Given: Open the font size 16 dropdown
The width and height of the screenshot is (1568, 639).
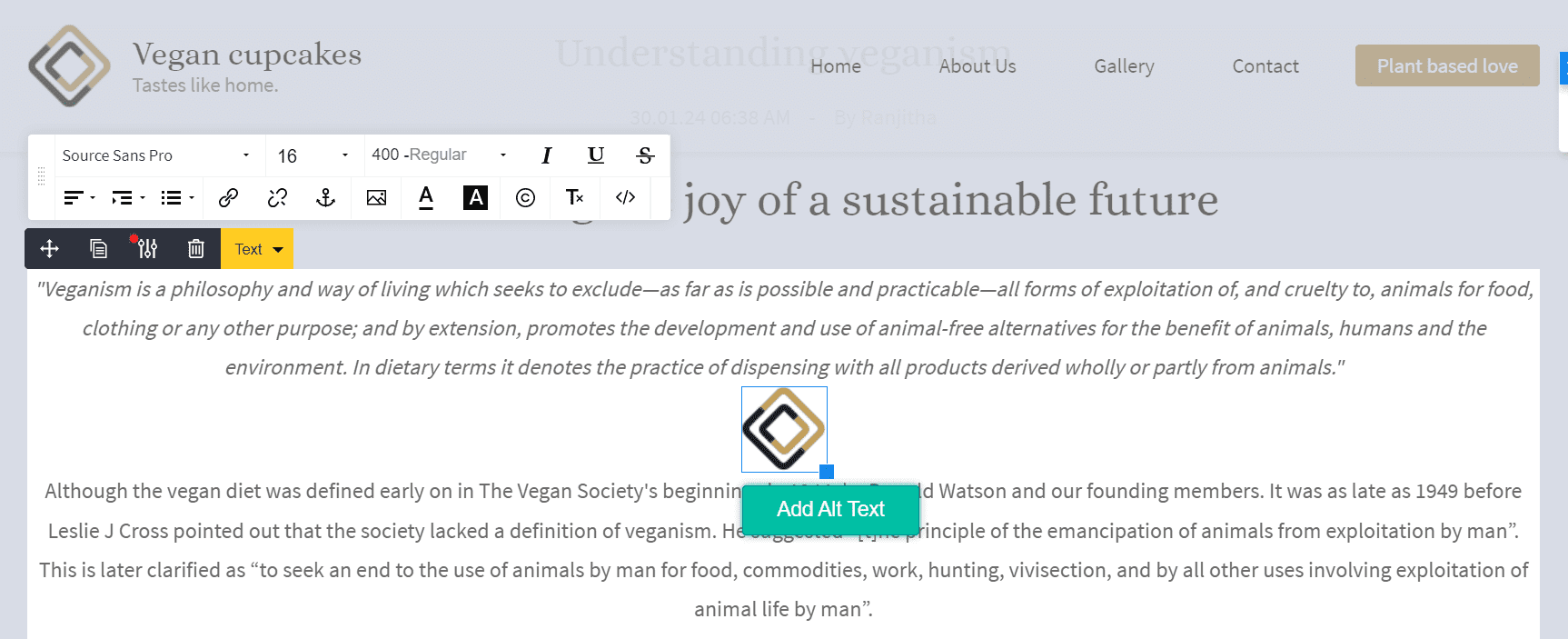Looking at the screenshot, I should [313, 155].
